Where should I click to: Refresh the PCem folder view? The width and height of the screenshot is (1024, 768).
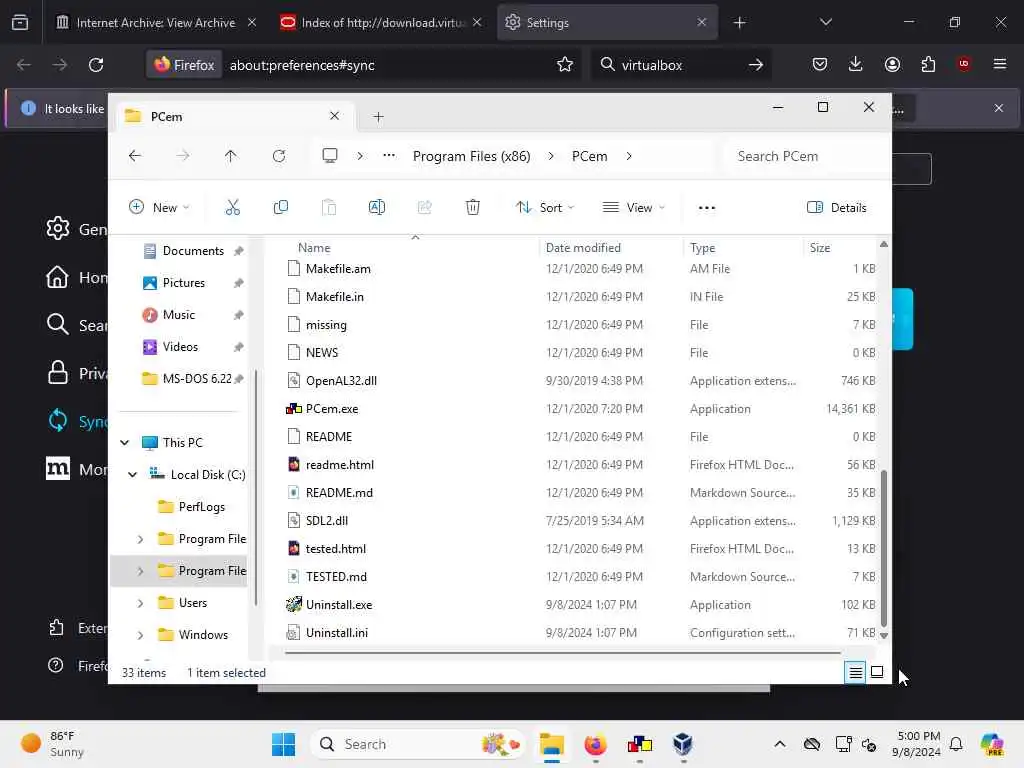coord(279,155)
